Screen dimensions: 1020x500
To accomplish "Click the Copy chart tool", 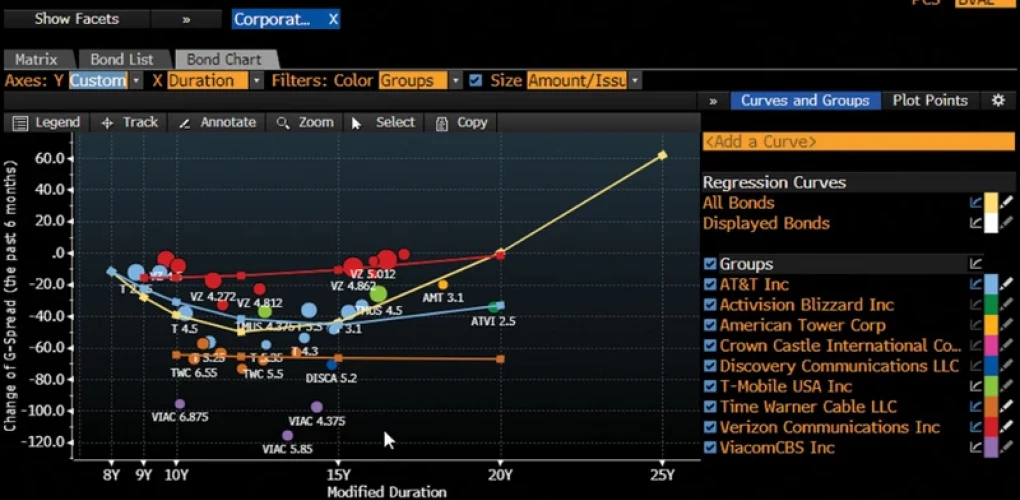I will [x=461, y=122].
